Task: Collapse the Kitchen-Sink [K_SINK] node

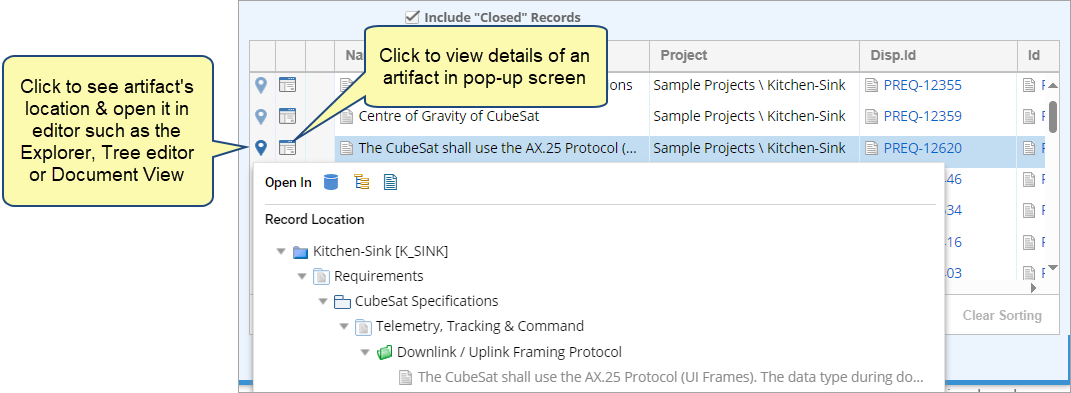Action: [x=281, y=252]
